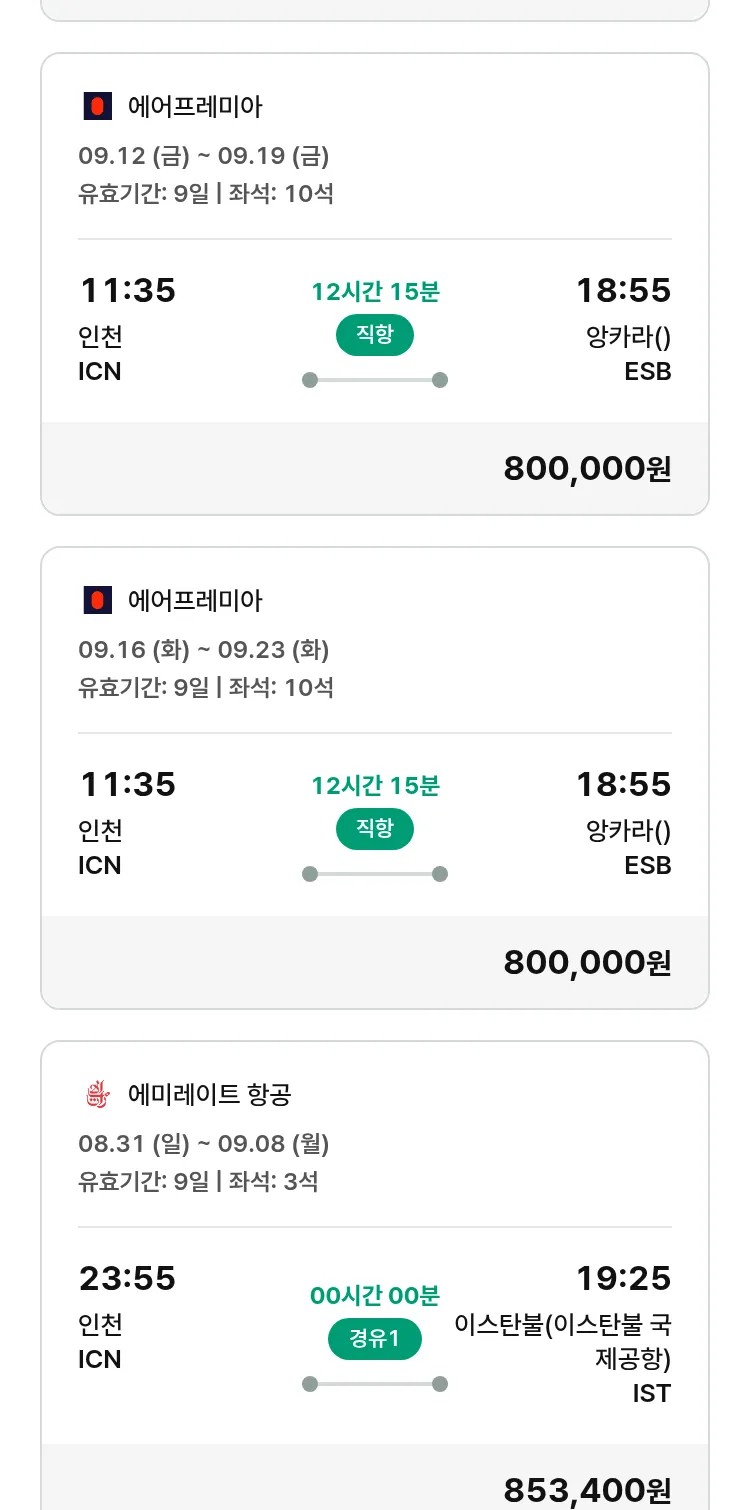Select the 800,000원 price of 09.12 flight

pyautogui.click(x=587, y=468)
